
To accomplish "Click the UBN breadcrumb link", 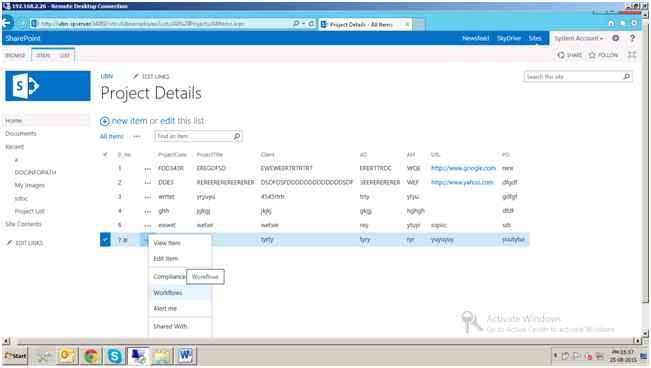I will click(x=107, y=76).
